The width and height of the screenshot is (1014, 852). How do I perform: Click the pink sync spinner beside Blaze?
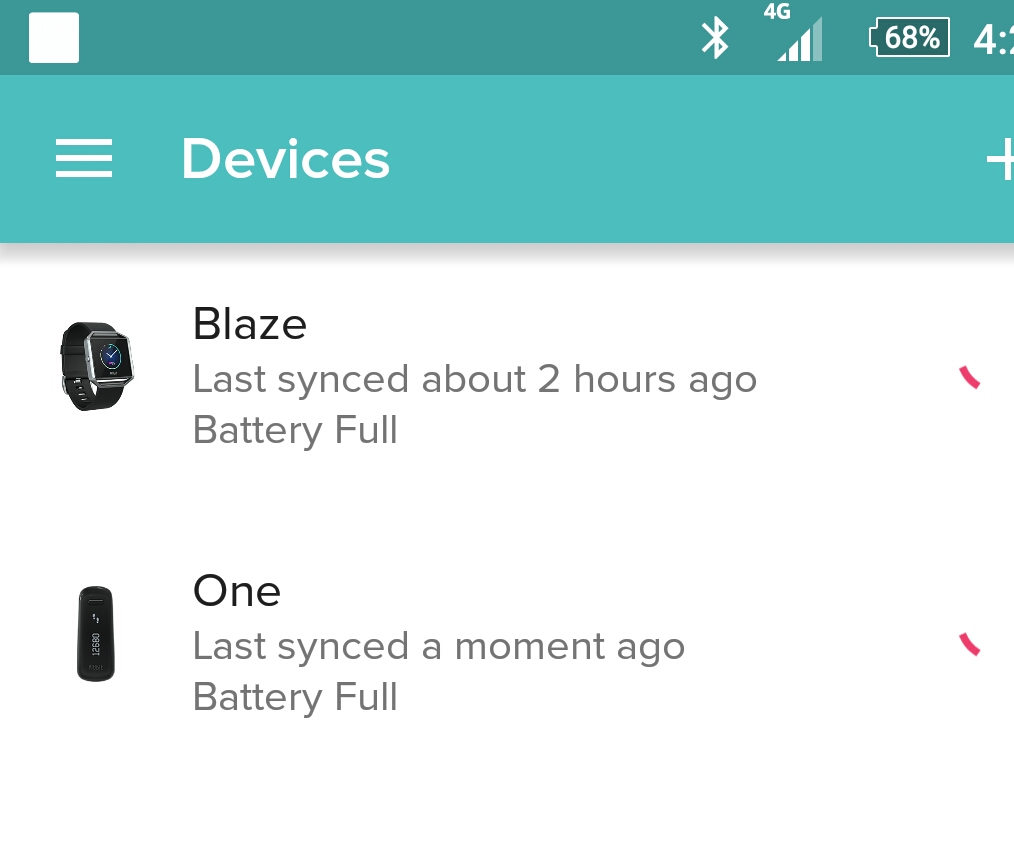click(x=970, y=377)
